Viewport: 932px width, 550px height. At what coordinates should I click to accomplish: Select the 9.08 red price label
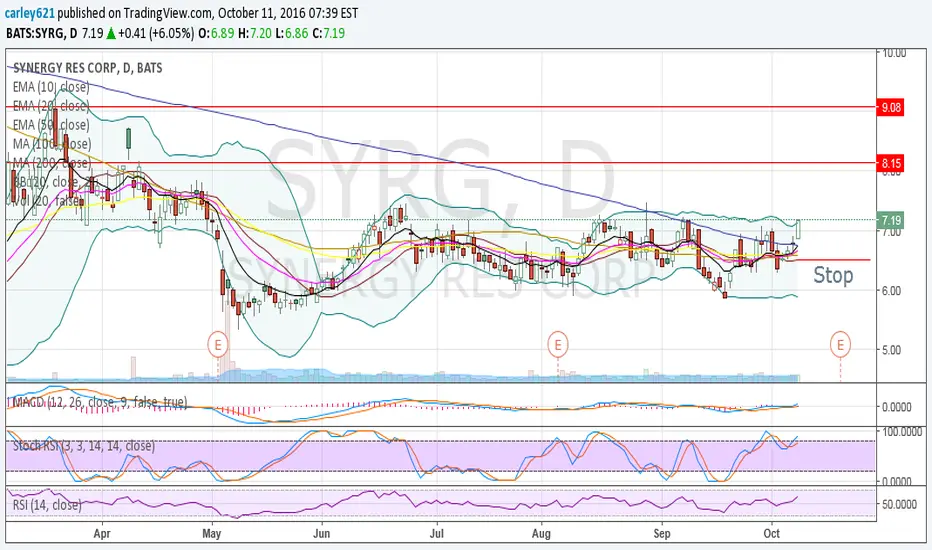pos(890,108)
